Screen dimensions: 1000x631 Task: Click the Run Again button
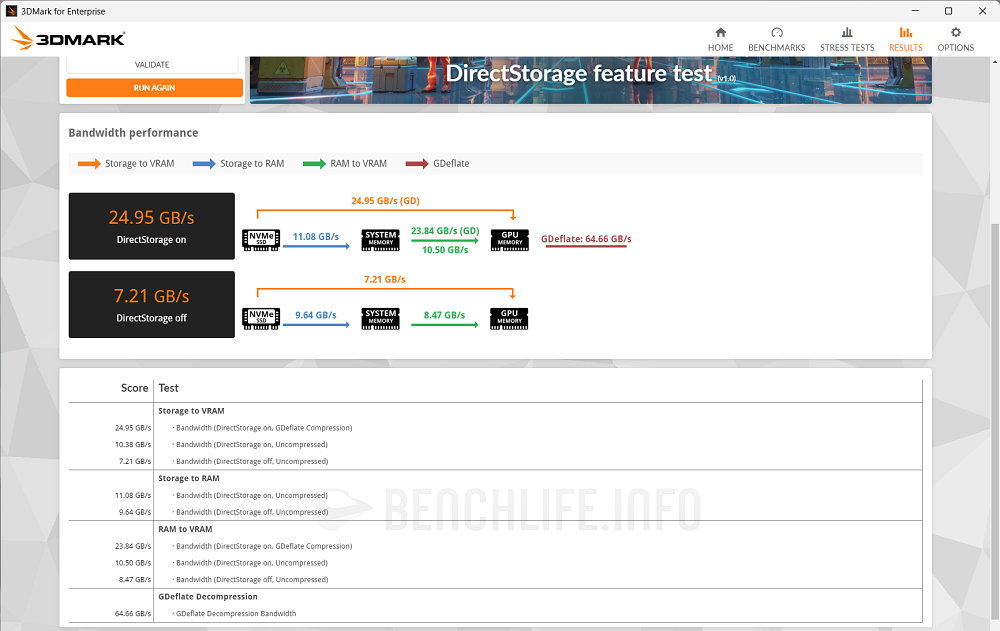point(154,87)
